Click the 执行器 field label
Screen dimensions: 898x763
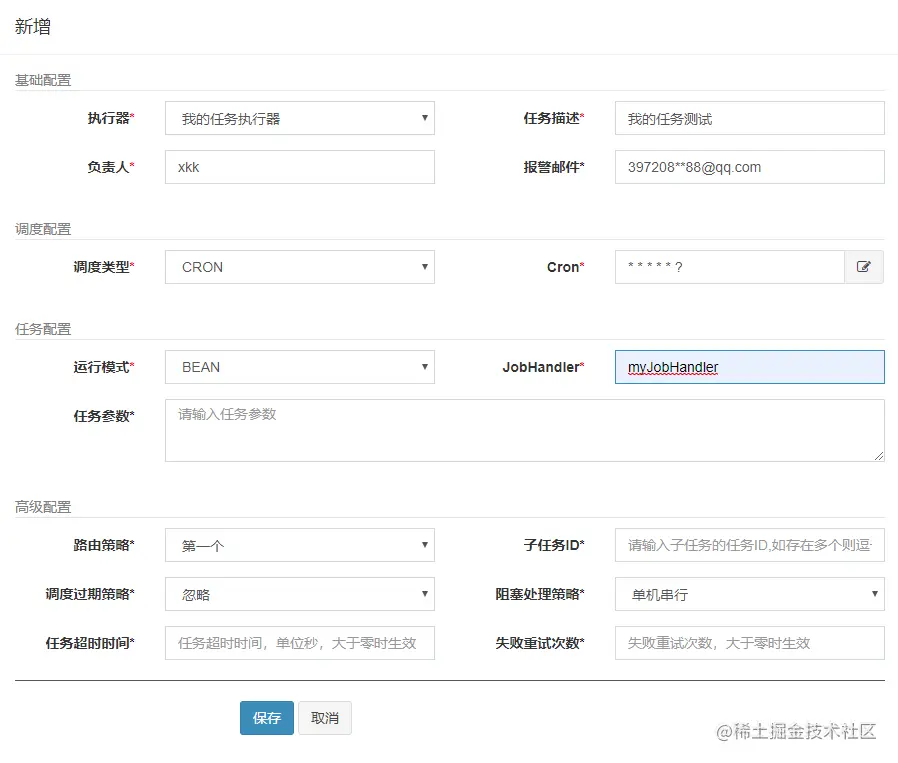(x=111, y=118)
